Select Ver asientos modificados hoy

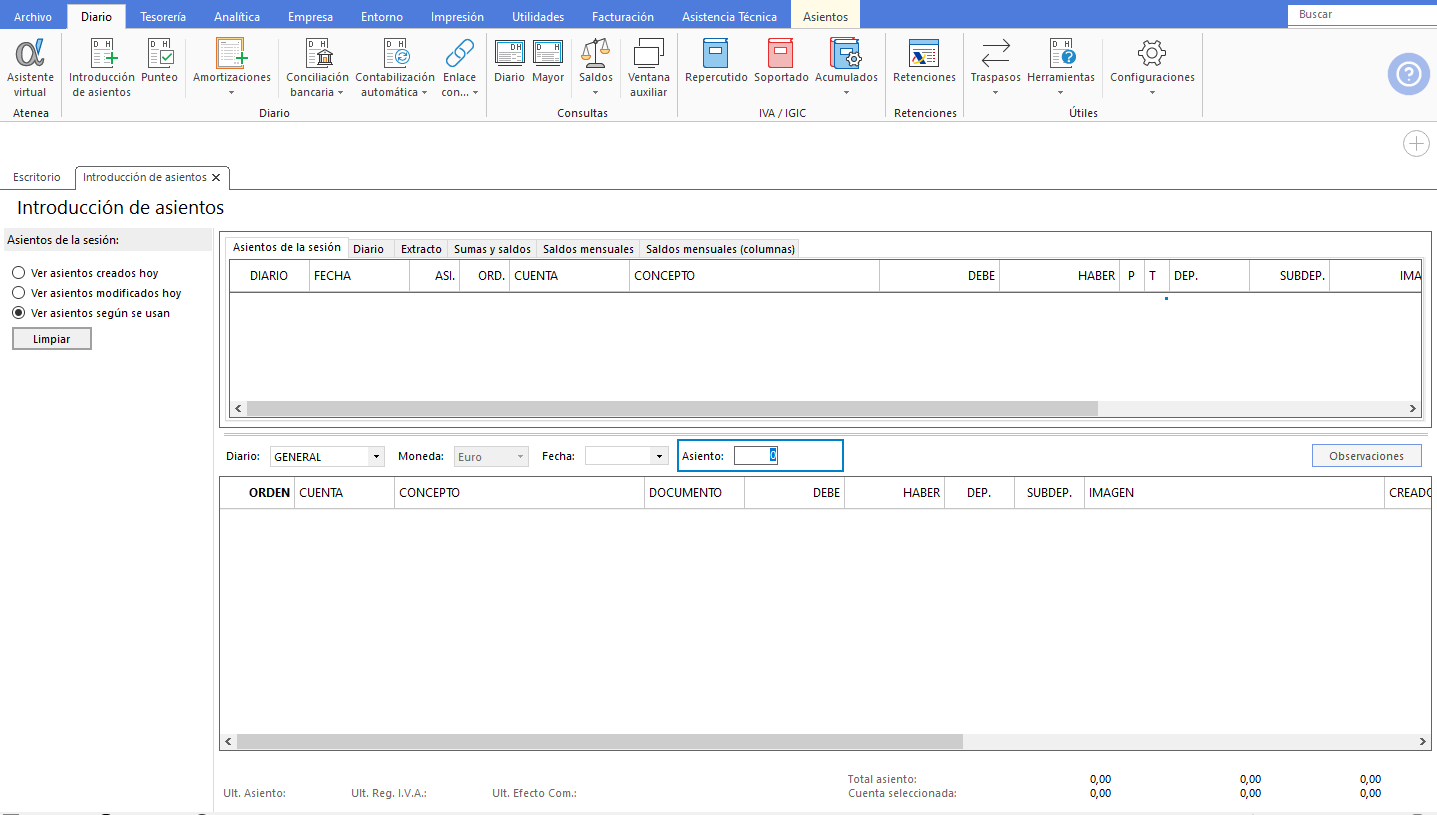click(18, 293)
